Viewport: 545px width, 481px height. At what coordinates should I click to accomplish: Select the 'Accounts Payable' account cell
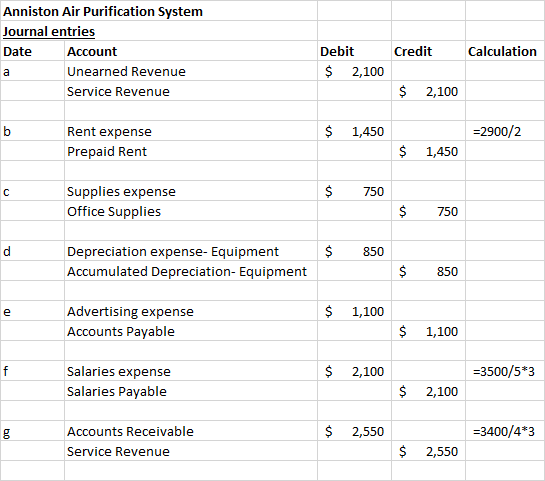pos(191,331)
